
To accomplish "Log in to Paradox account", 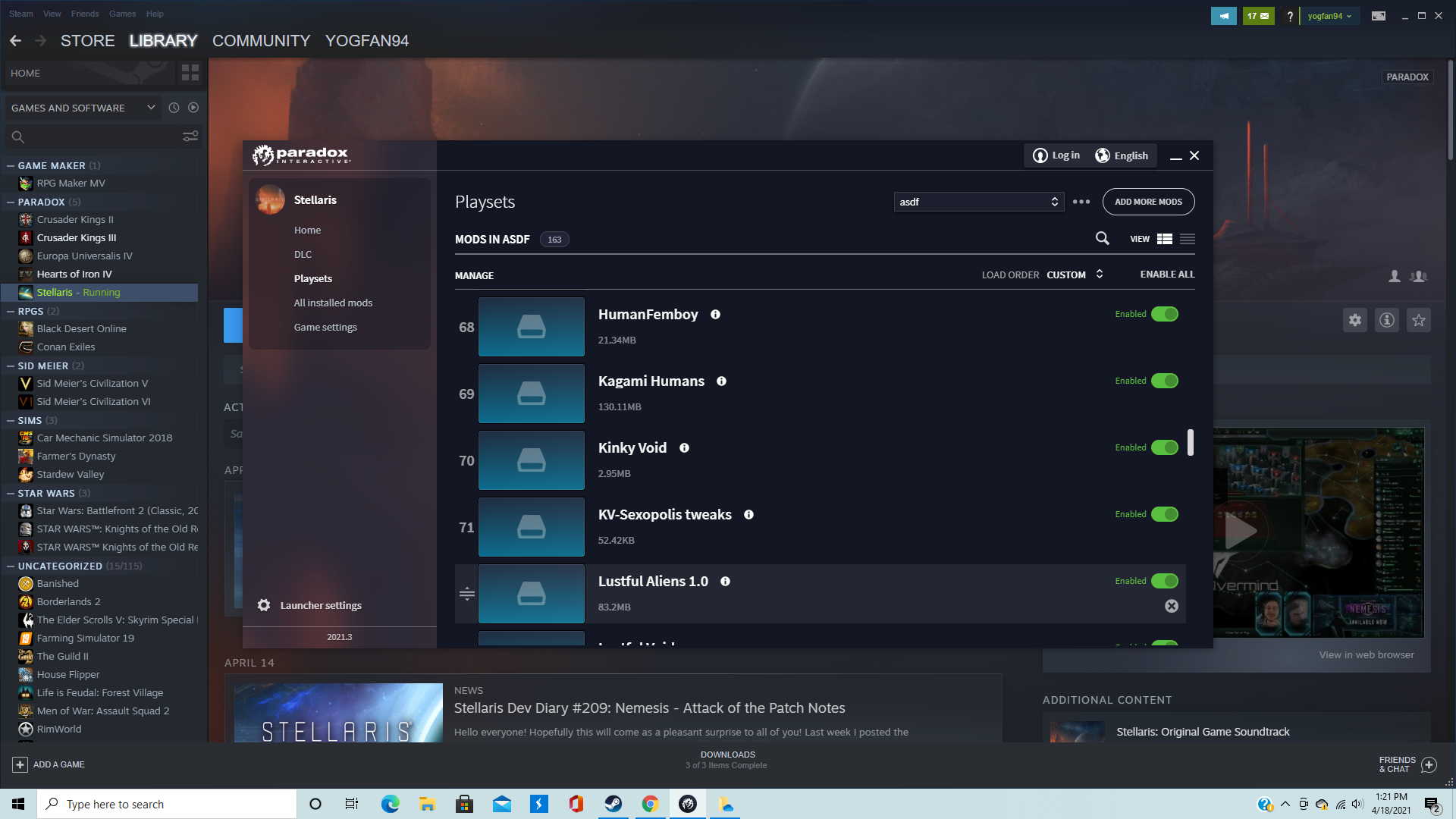I will [x=1056, y=155].
